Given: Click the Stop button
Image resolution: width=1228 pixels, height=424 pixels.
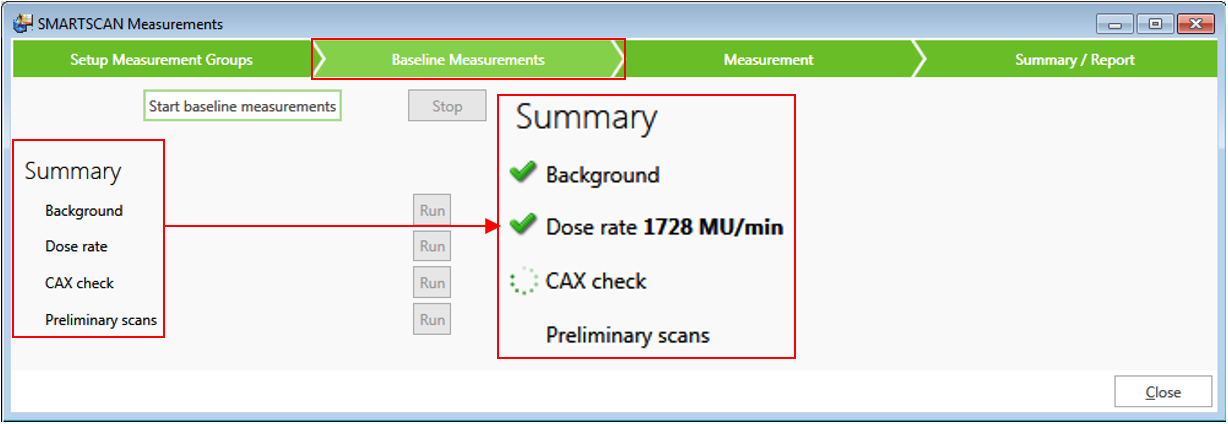Looking at the screenshot, I should click(x=447, y=105).
